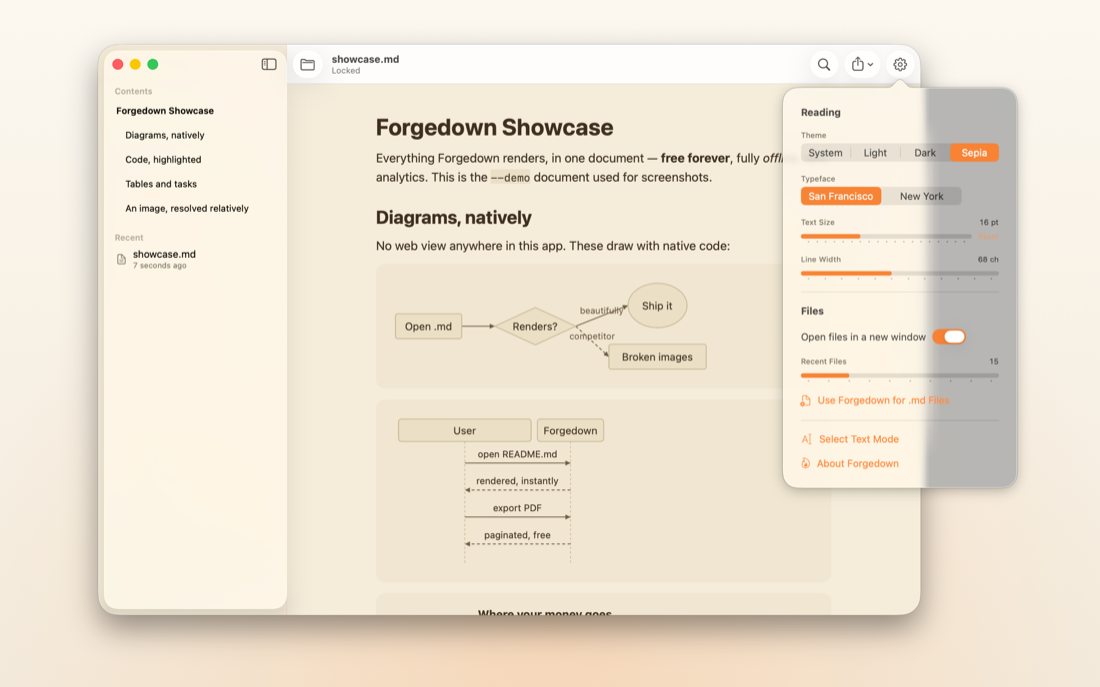
Task: Toggle Open files in a new window
Action: [x=948, y=337]
